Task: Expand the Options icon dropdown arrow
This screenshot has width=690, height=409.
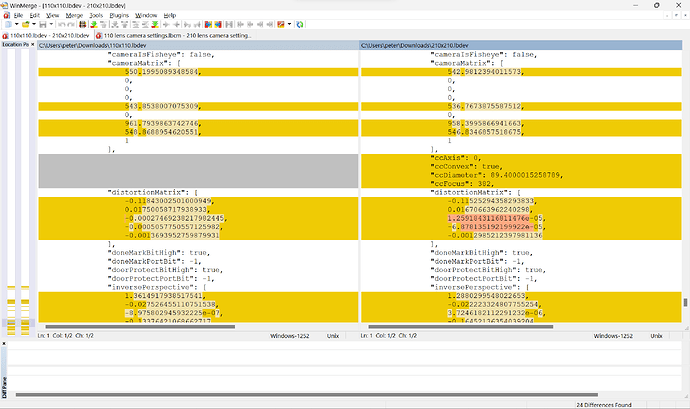Action: [289, 24]
